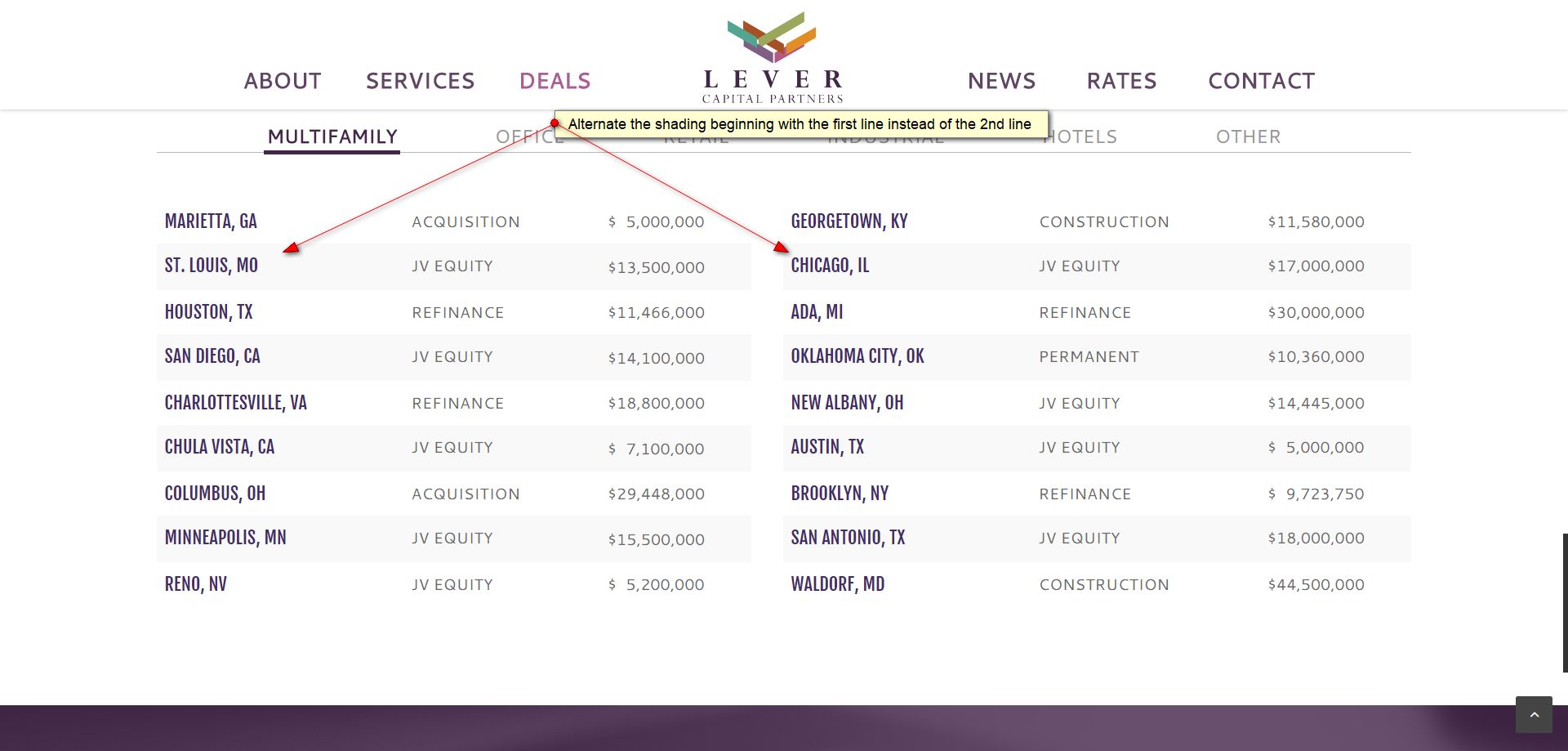Viewport: 1568px width, 751px height.
Task: Click Georgetown, KY deal name
Action: [849, 221]
